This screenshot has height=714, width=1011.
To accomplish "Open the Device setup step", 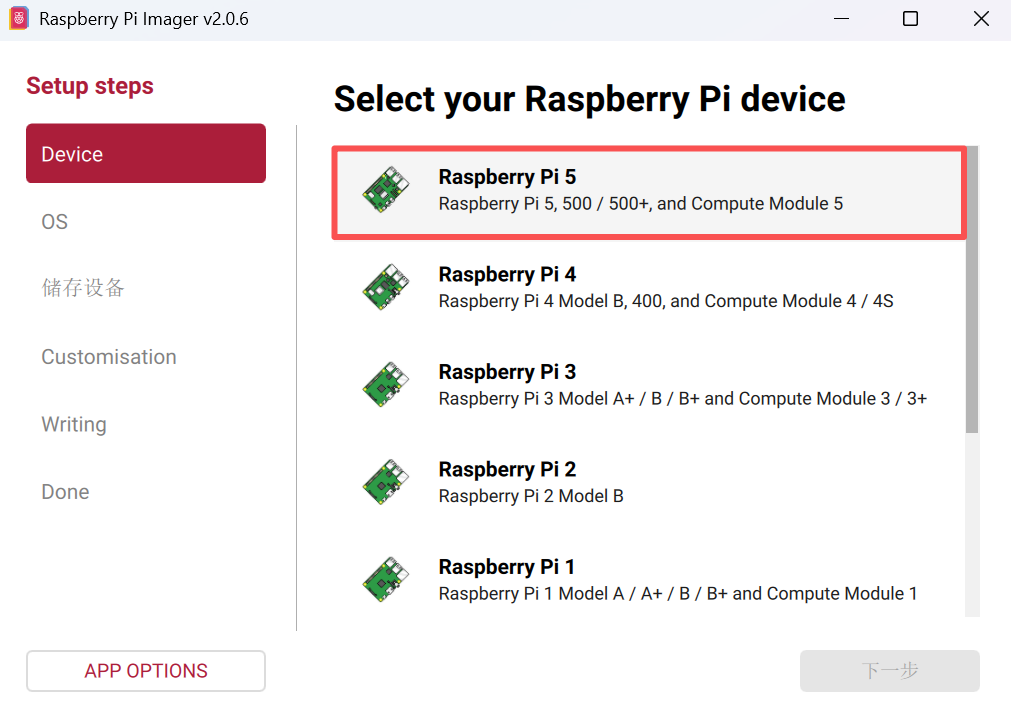I will coord(146,154).
